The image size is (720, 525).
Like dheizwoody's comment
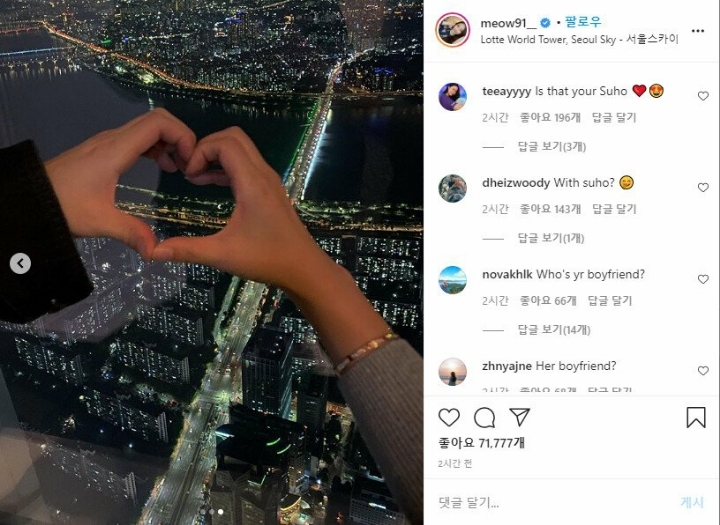click(703, 187)
